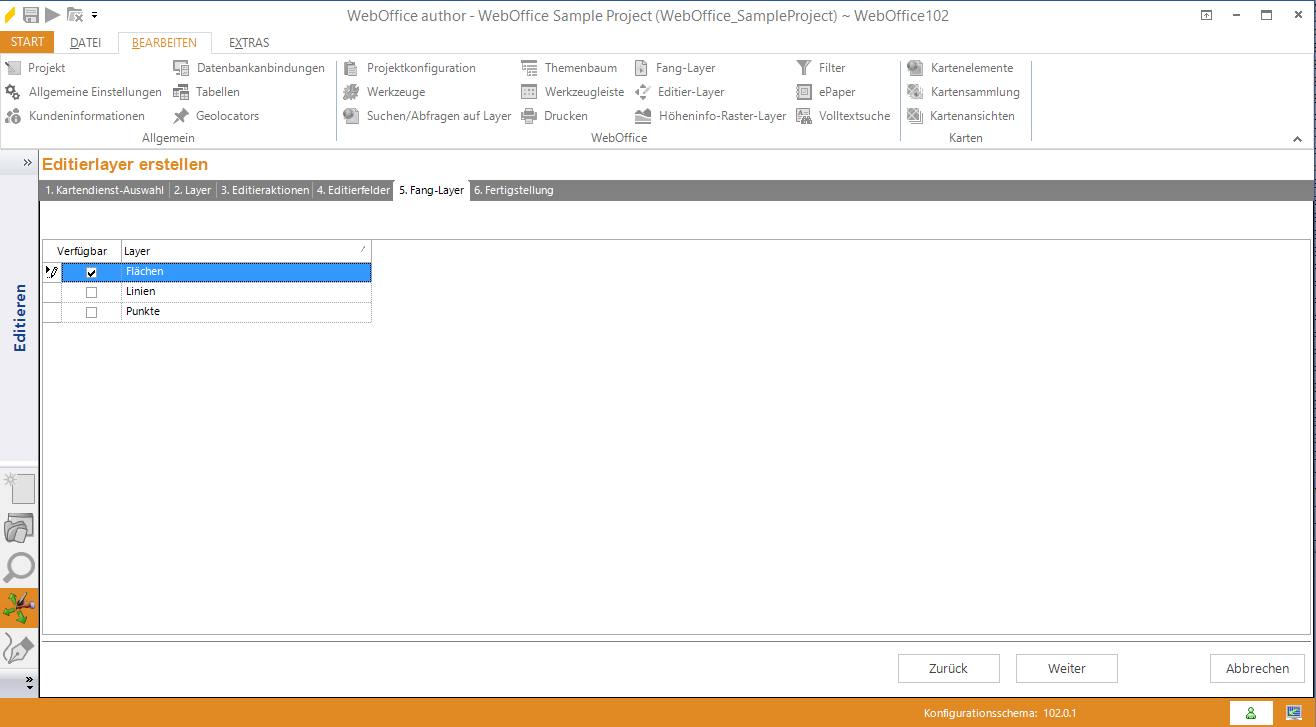Open the Themenbaum icon

click(529, 68)
